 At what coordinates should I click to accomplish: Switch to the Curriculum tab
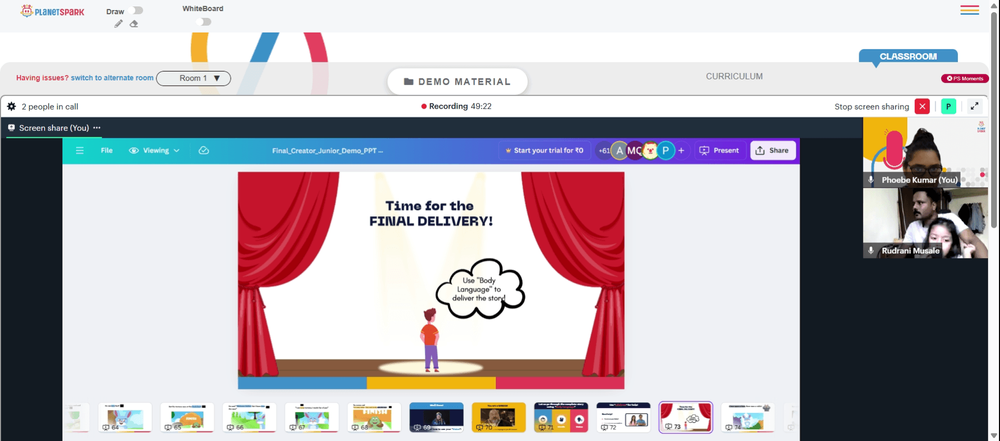tap(734, 76)
